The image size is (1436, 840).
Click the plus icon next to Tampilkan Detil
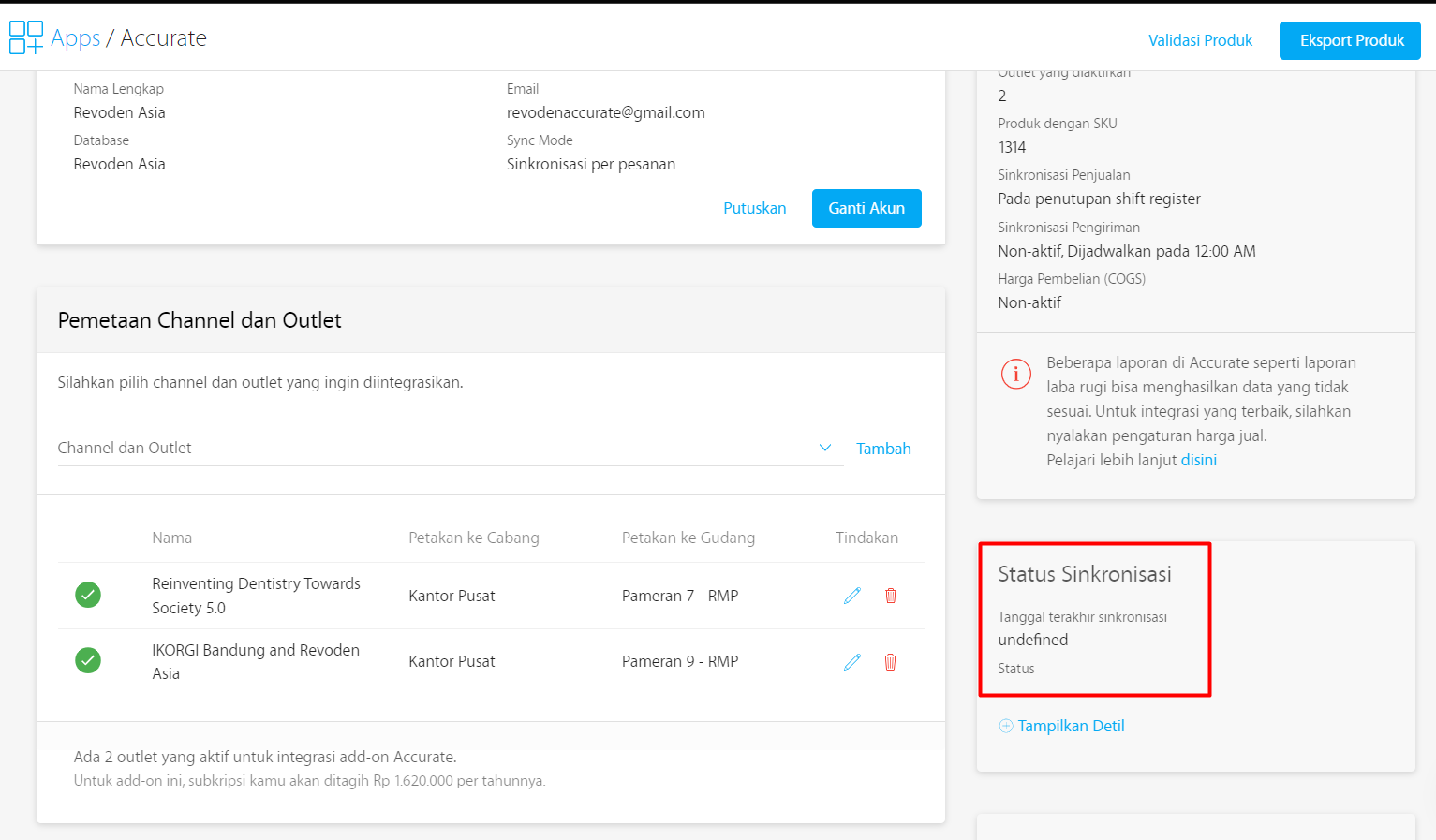point(1005,726)
